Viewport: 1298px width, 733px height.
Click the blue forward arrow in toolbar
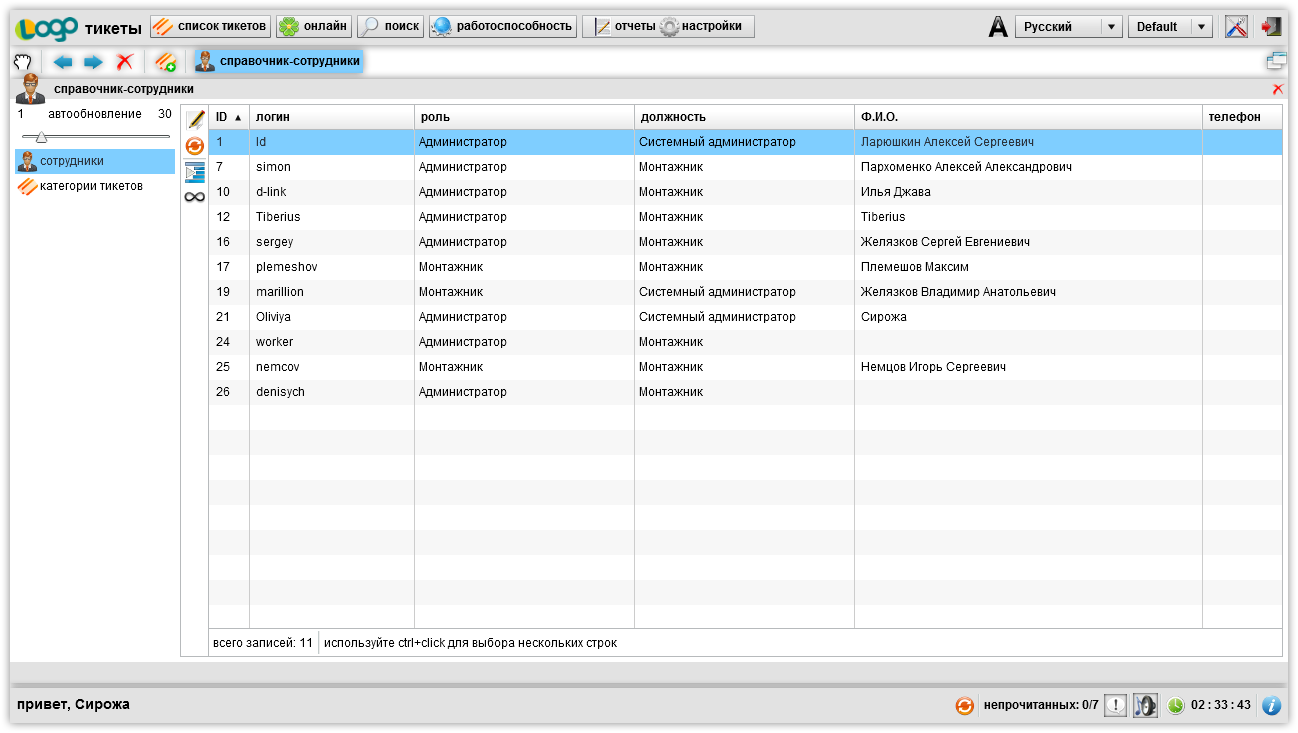click(x=93, y=62)
